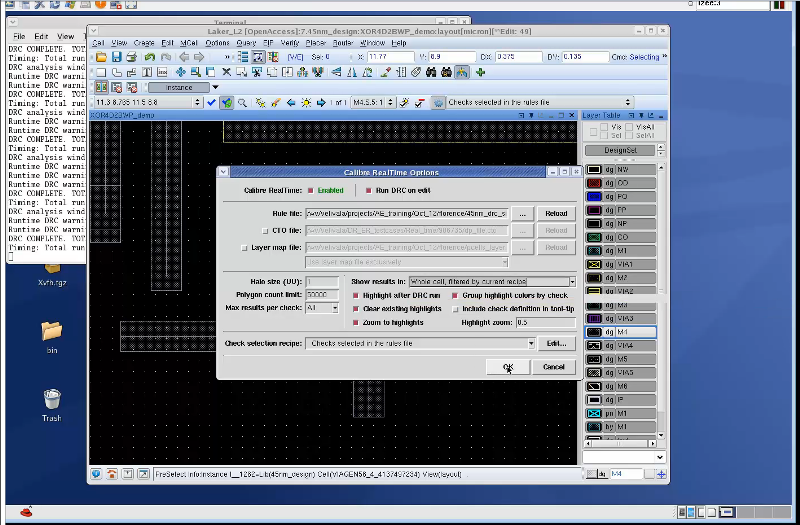Toggle the Calibre RealTime Enabled checkbox
The height and width of the screenshot is (525, 800).
pos(310,190)
